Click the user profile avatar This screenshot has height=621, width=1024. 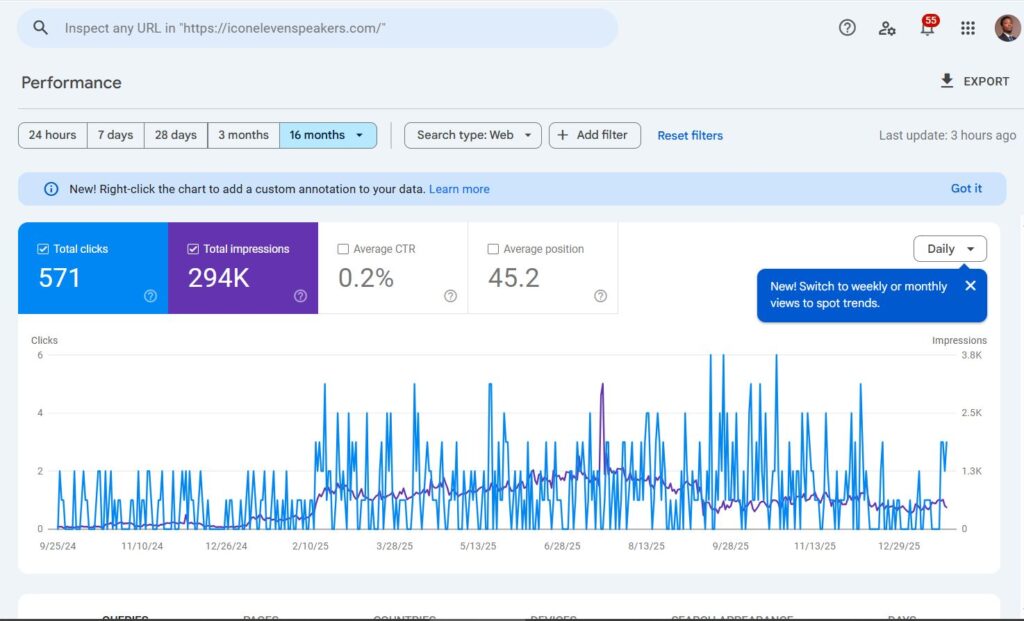(x=1007, y=28)
